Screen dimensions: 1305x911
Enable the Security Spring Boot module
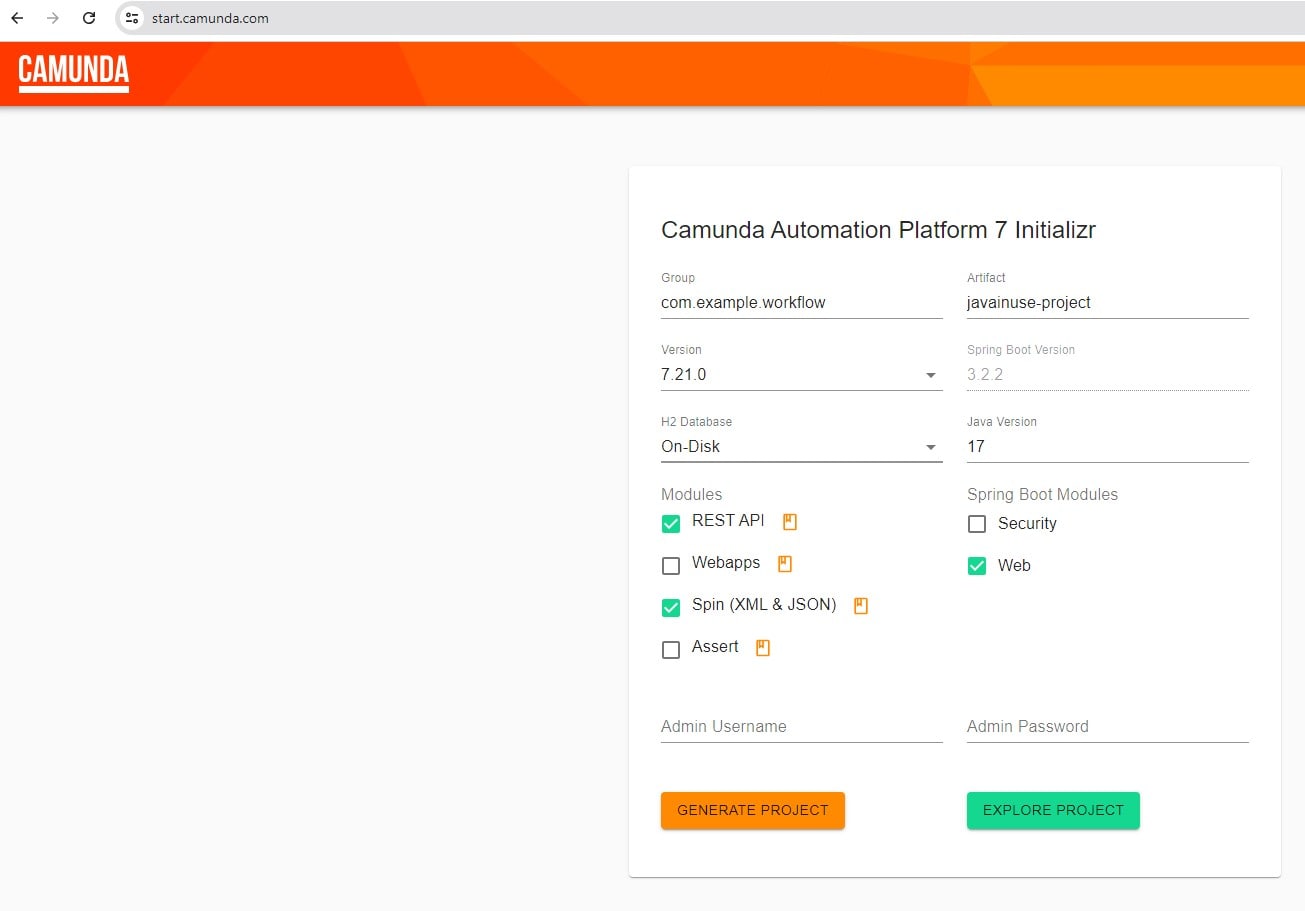[x=977, y=523]
